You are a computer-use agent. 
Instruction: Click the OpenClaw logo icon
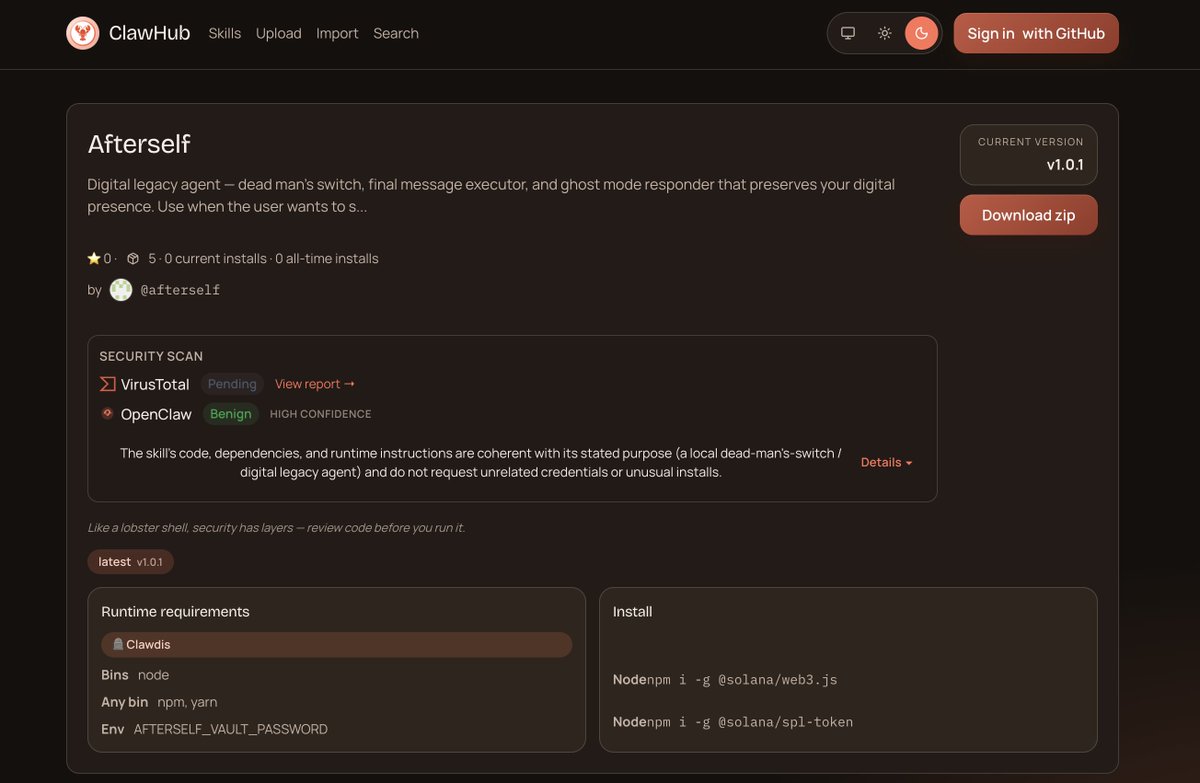(108, 414)
